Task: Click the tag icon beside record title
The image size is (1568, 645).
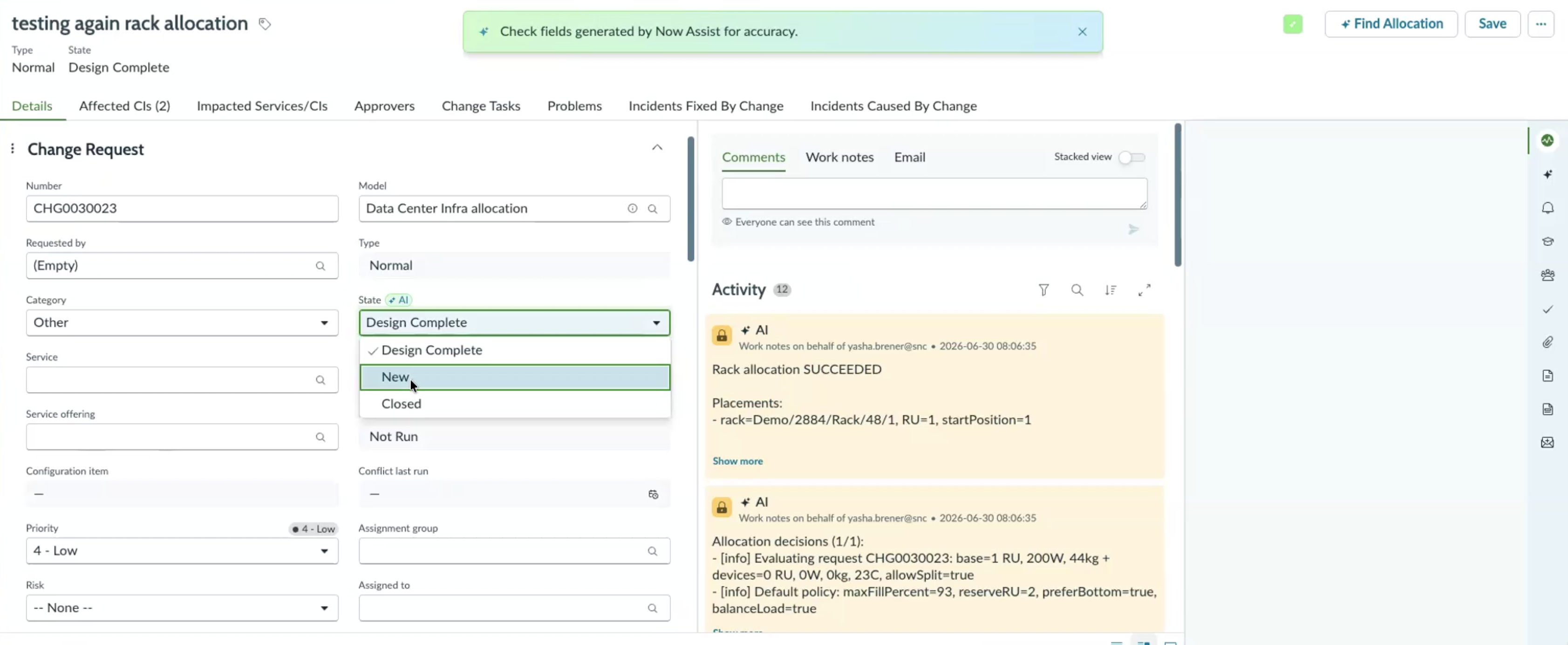Action: [264, 24]
